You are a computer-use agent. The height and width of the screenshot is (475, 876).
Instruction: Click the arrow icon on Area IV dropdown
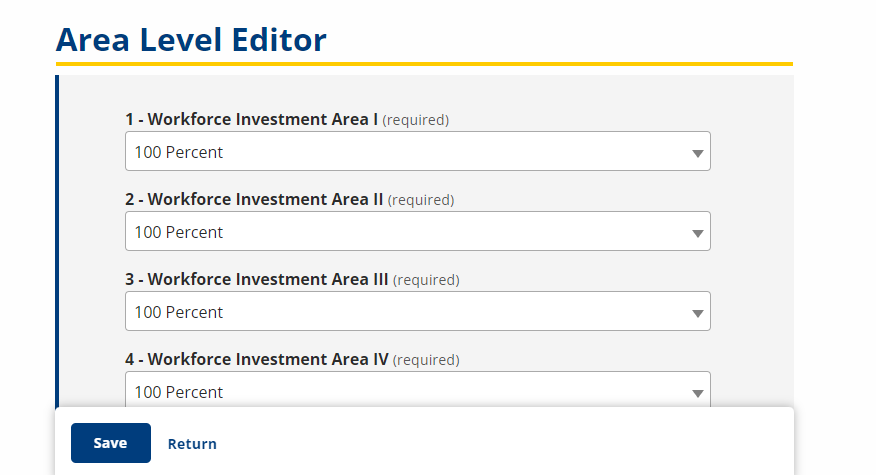[697, 393]
